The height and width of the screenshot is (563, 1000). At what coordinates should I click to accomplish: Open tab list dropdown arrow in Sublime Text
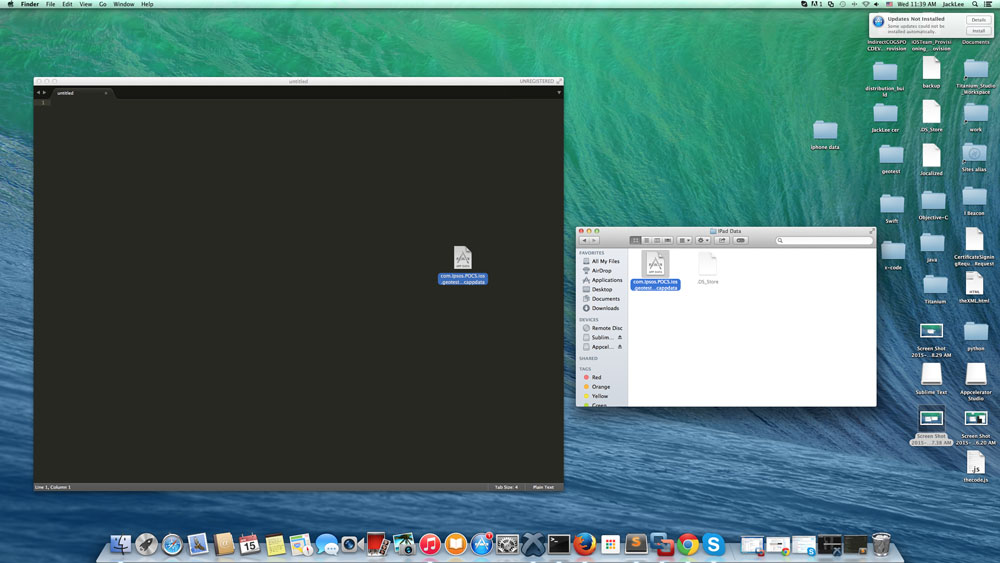point(559,93)
